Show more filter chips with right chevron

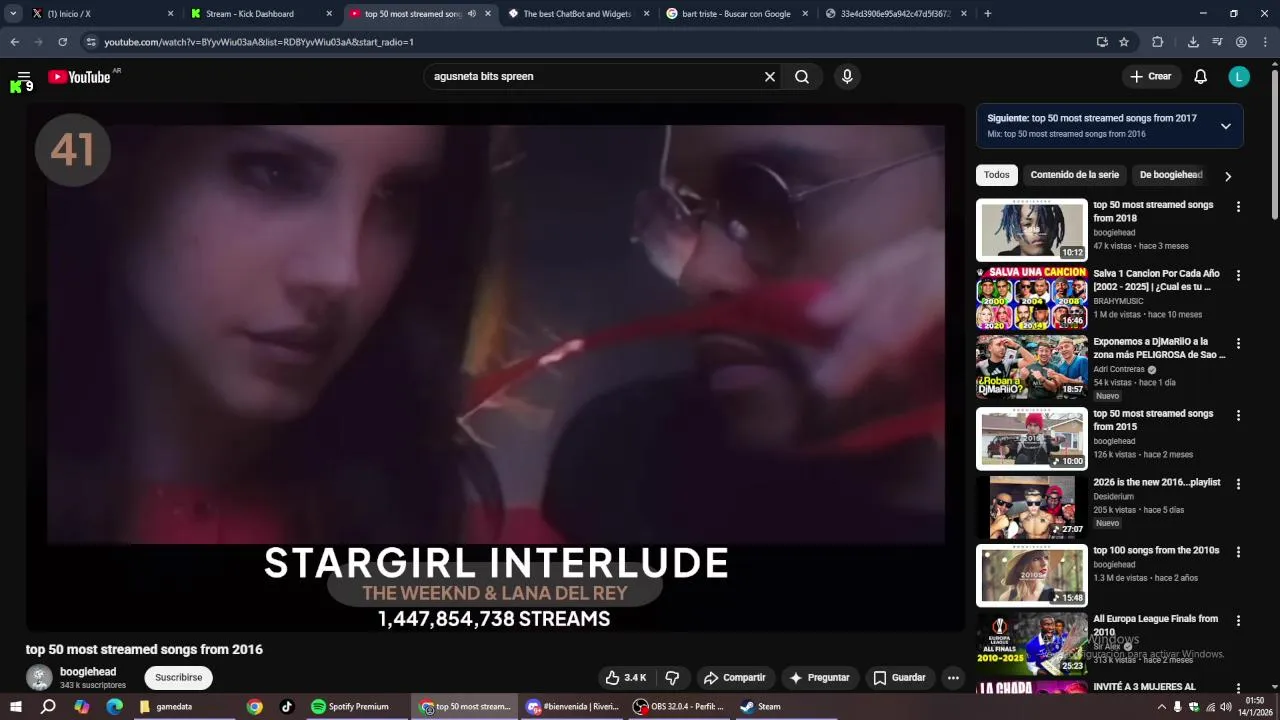(x=1228, y=176)
